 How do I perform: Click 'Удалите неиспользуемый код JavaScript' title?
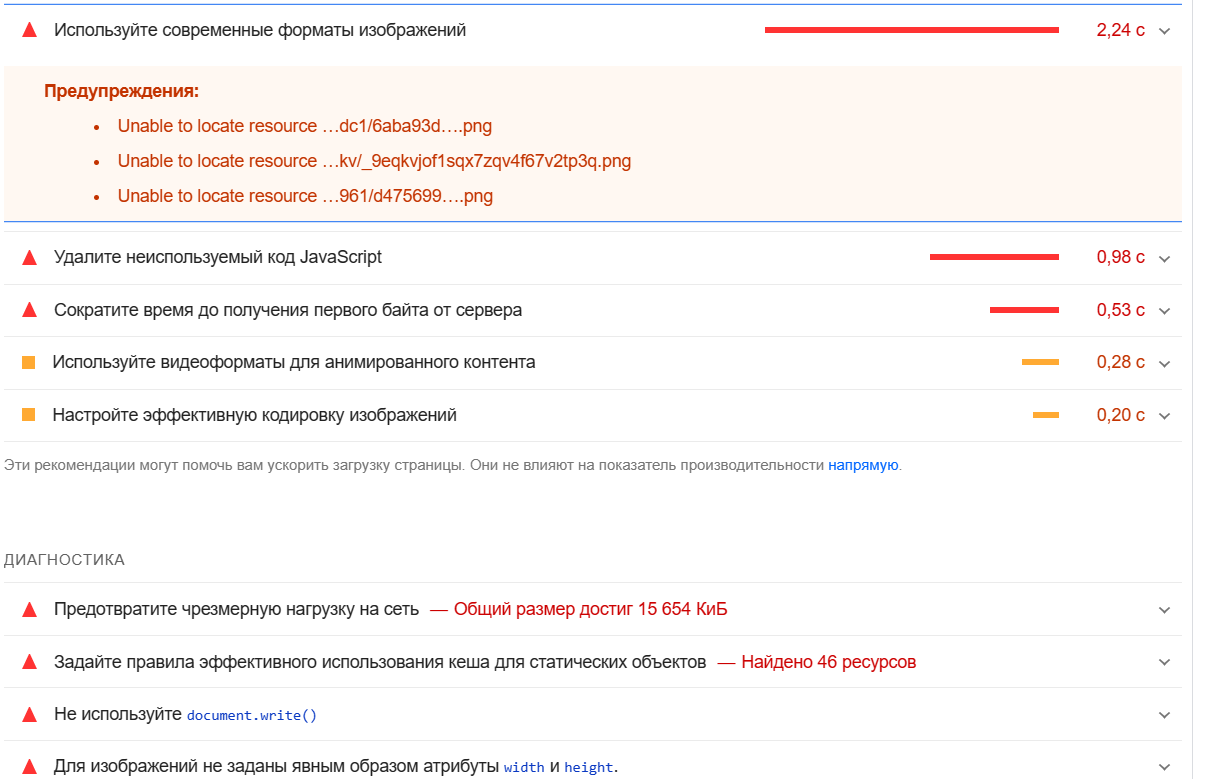pos(218,257)
